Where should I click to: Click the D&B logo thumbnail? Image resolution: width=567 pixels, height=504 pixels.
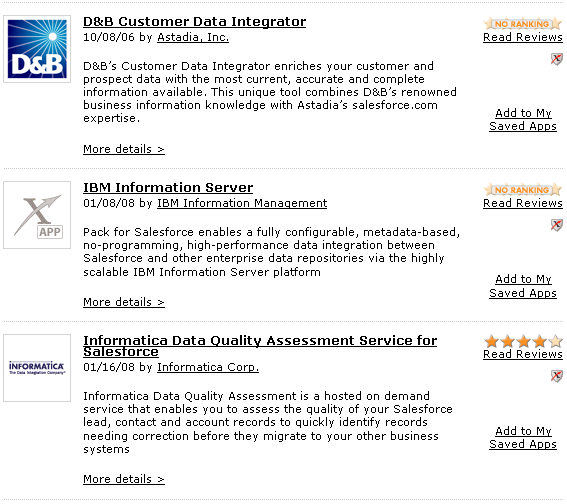point(37,49)
